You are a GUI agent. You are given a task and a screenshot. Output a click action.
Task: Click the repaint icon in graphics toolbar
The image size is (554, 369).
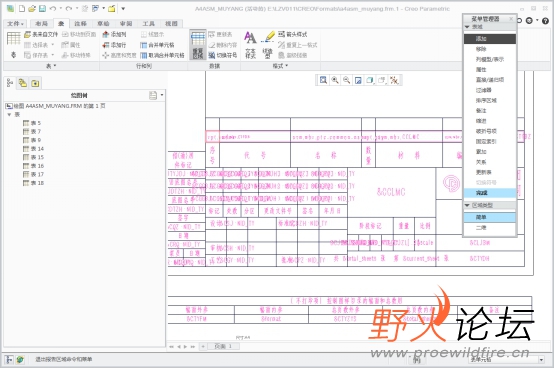click(358, 80)
